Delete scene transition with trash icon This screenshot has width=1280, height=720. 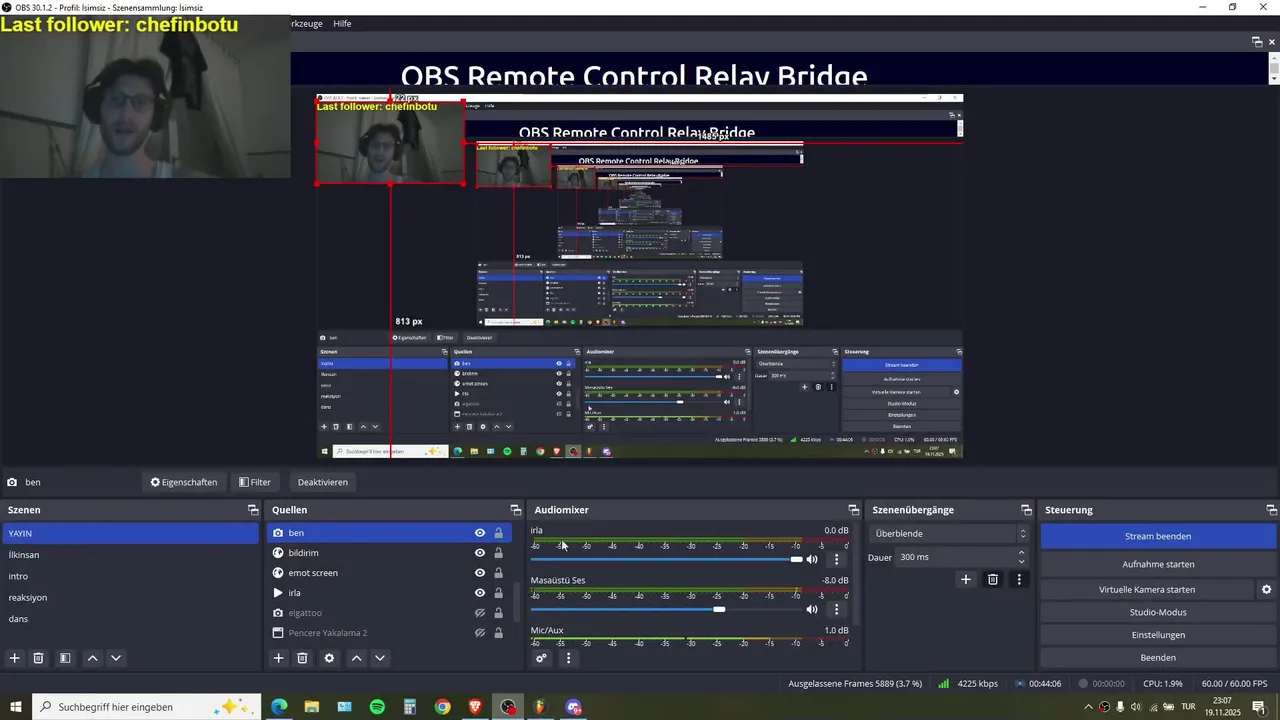coord(993,579)
